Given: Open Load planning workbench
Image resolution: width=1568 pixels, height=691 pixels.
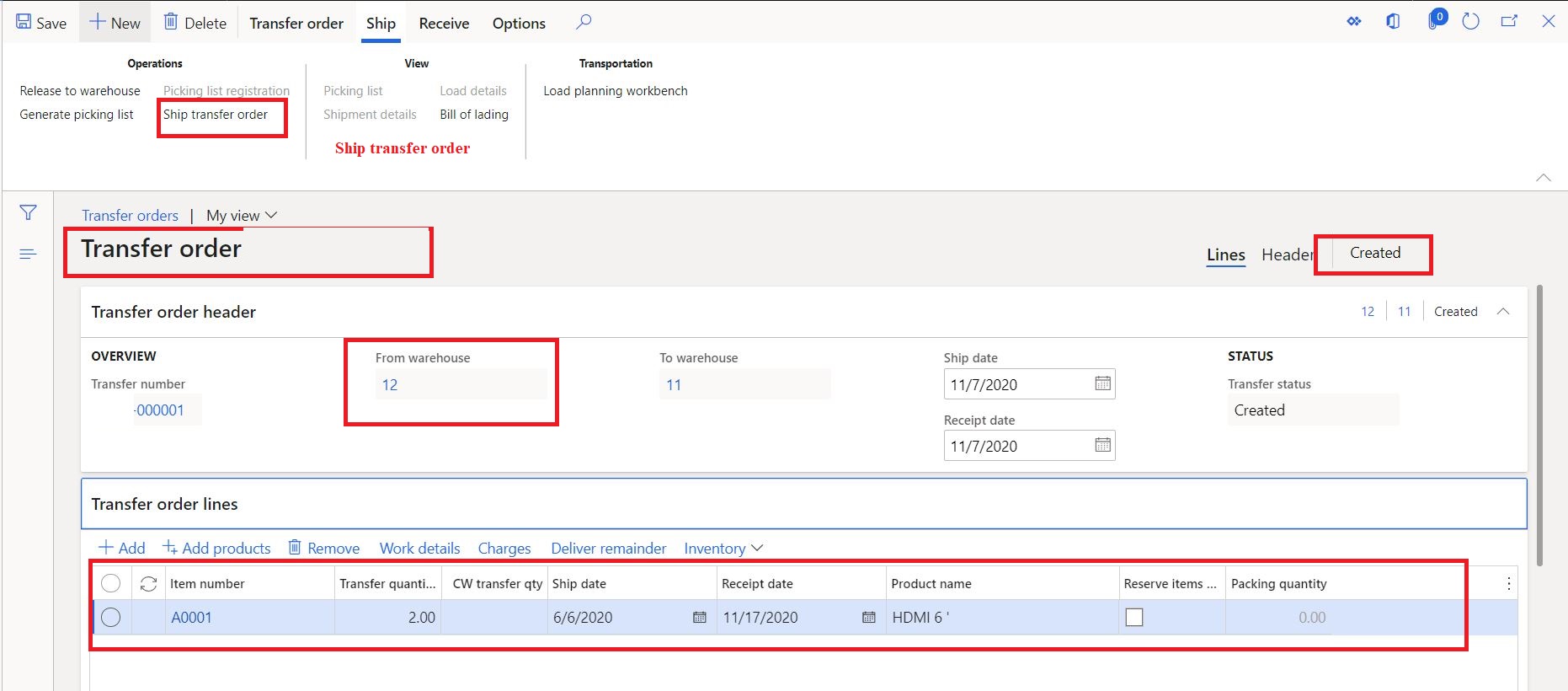Looking at the screenshot, I should pos(616,91).
